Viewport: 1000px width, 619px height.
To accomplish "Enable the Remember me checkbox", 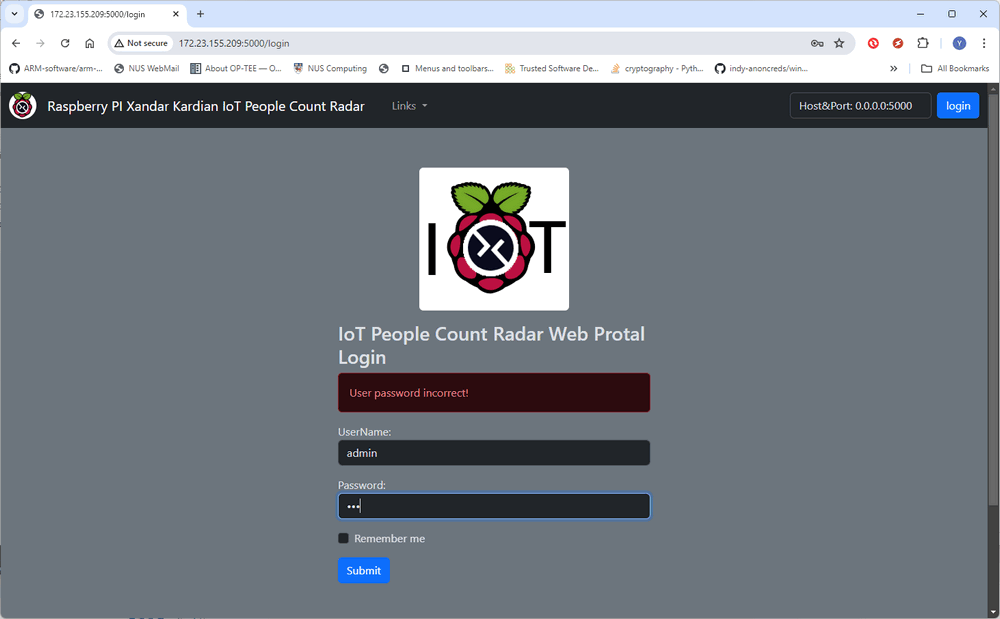I will click(343, 538).
